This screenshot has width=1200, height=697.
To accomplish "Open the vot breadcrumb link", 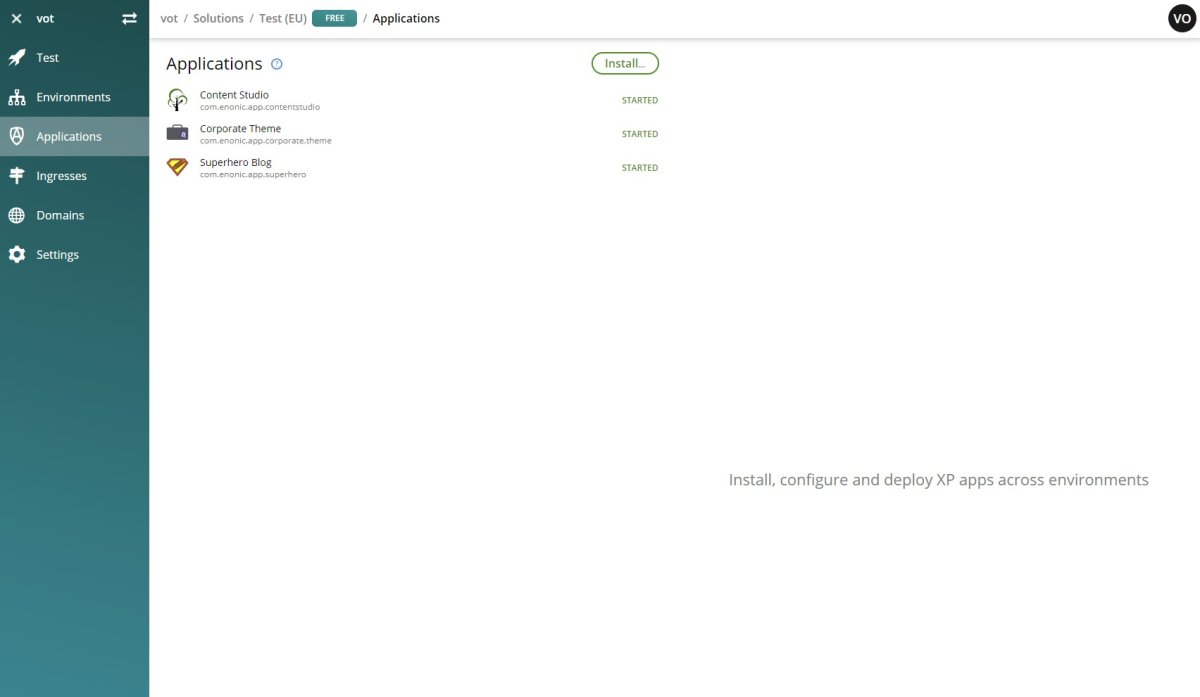I will [168, 17].
